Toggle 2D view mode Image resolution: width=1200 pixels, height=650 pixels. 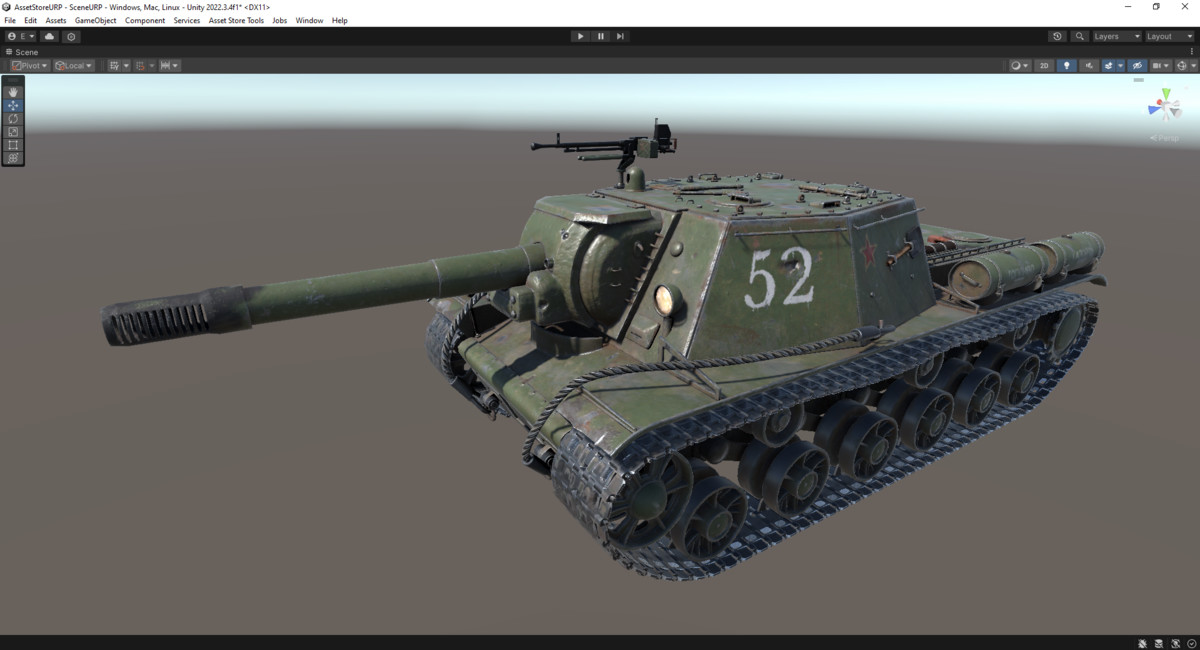[1044, 66]
